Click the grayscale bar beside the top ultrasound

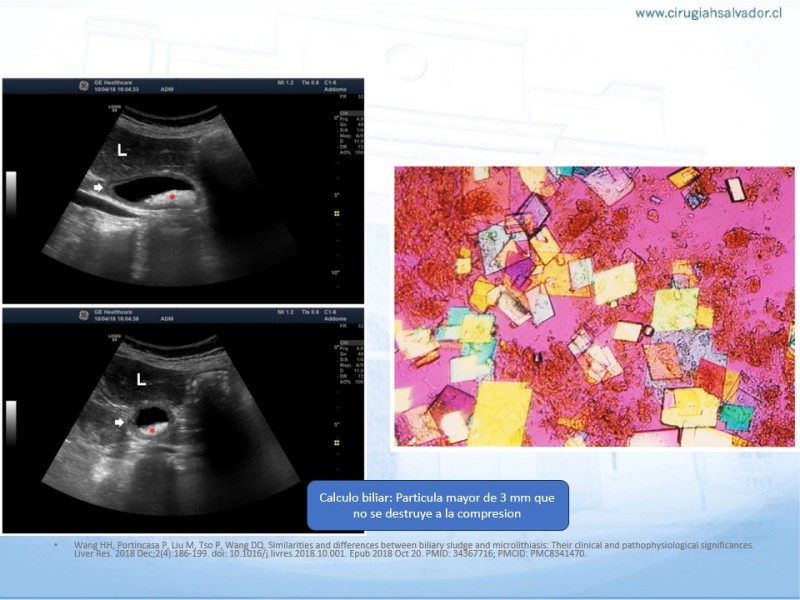point(11,193)
